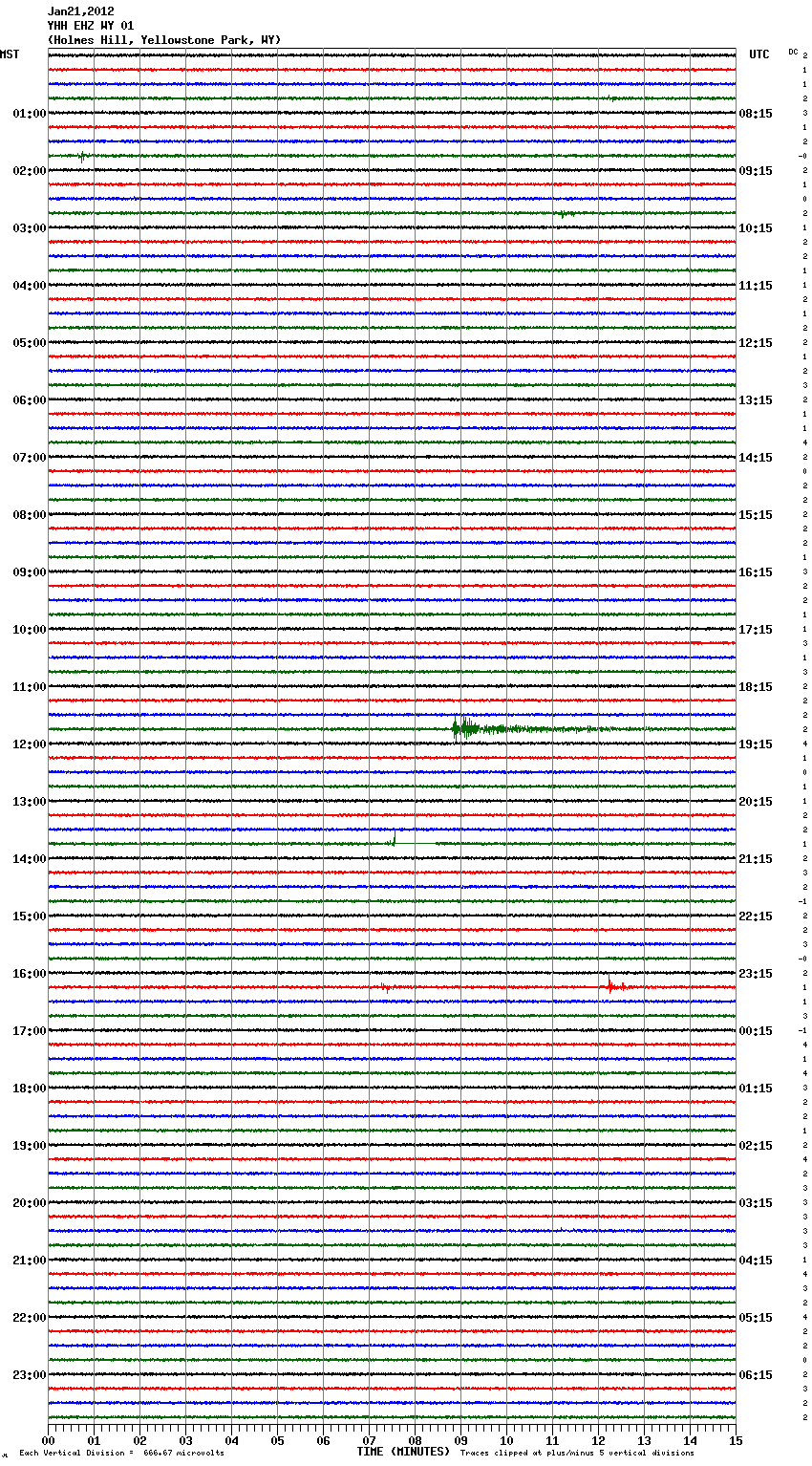Click the MST column header
The height and width of the screenshot is (1466, 812).
tap(10, 54)
